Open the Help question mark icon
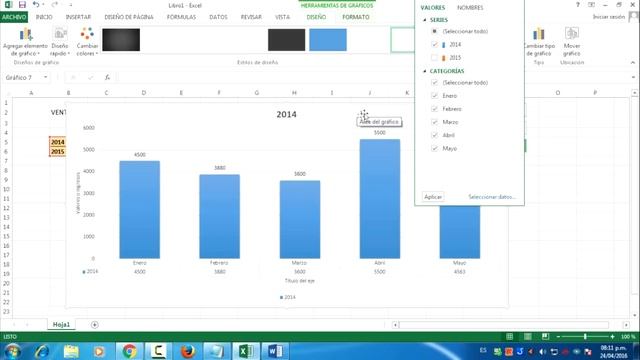640x360 pixels. 578,5
